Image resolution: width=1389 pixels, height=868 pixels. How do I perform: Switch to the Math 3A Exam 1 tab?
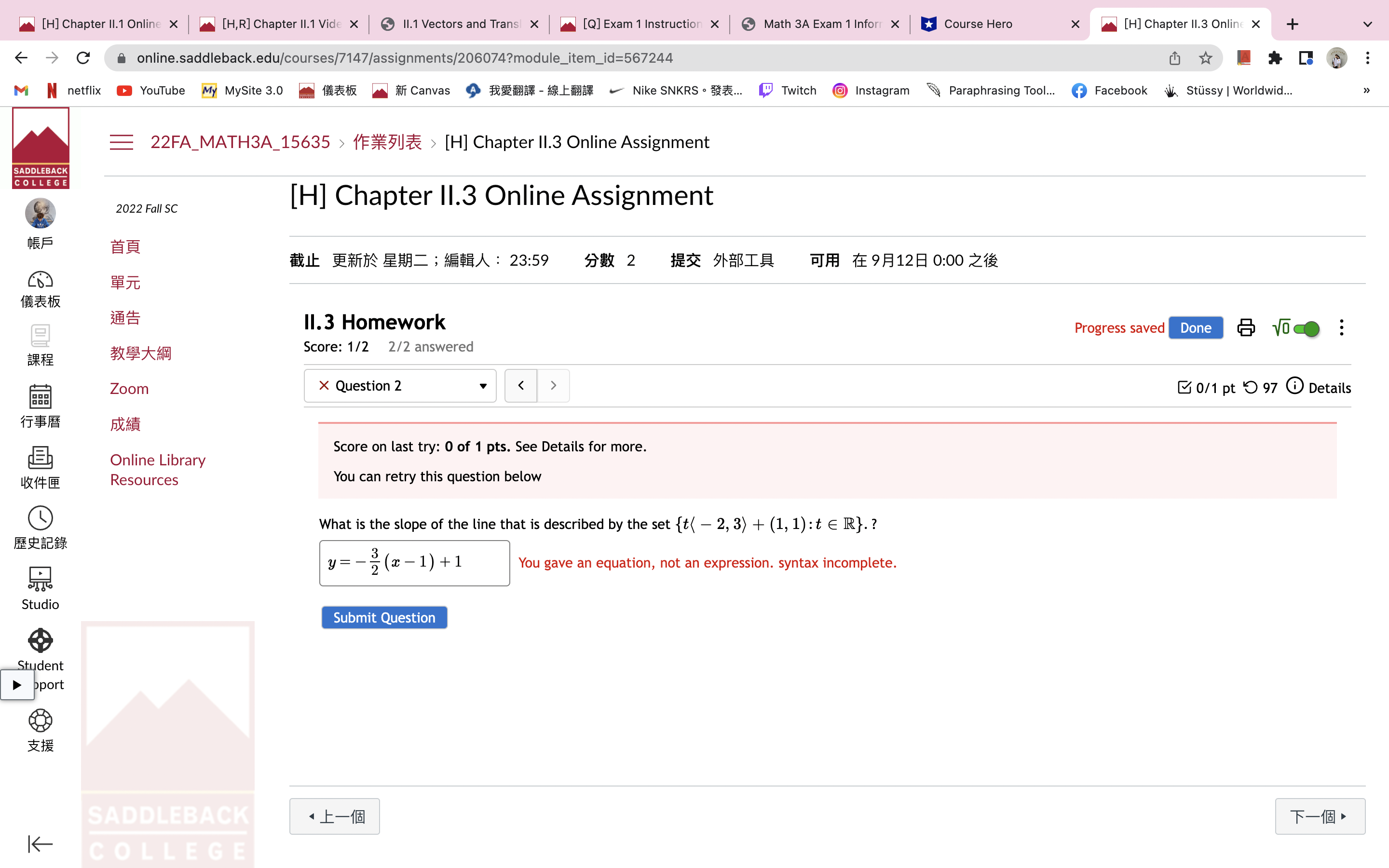click(821, 24)
